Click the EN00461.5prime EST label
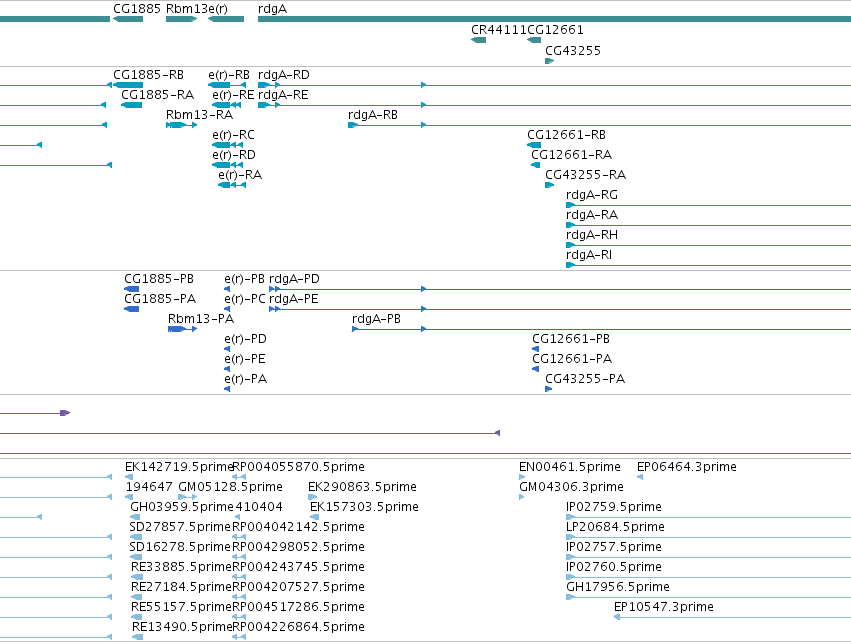The image size is (851, 642). (570, 467)
